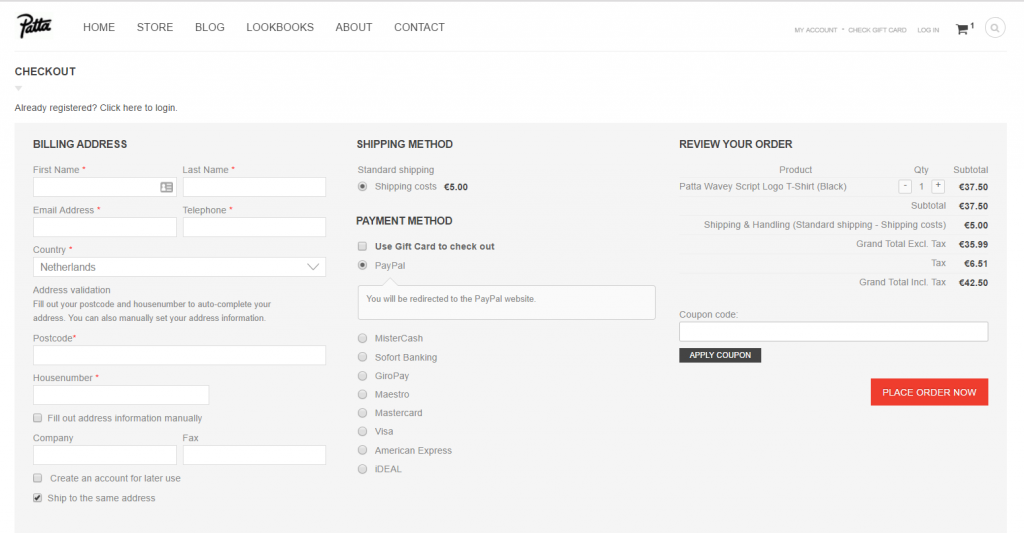This screenshot has width=1024, height=533.
Task: Select American Express payment option
Action: (x=362, y=450)
